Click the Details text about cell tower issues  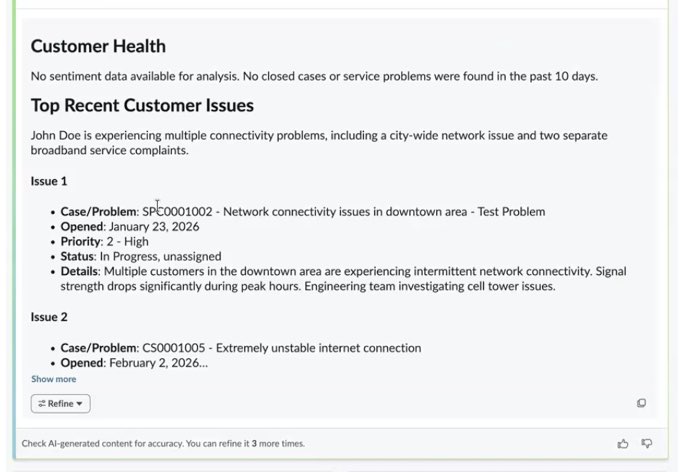(344, 279)
